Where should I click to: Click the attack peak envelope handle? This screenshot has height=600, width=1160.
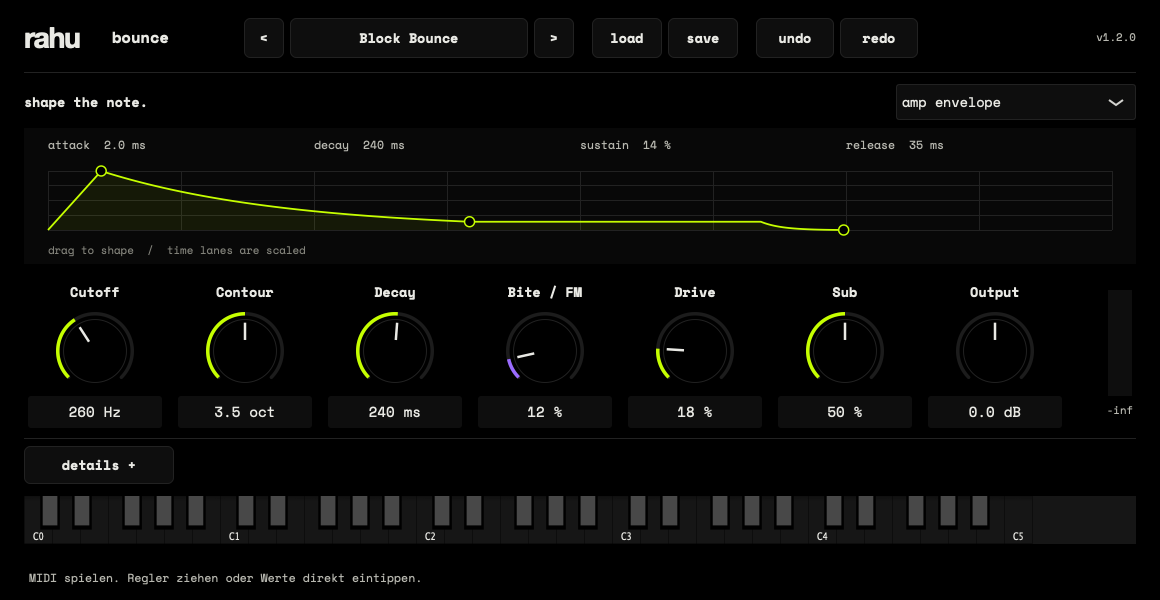(x=101, y=171)
